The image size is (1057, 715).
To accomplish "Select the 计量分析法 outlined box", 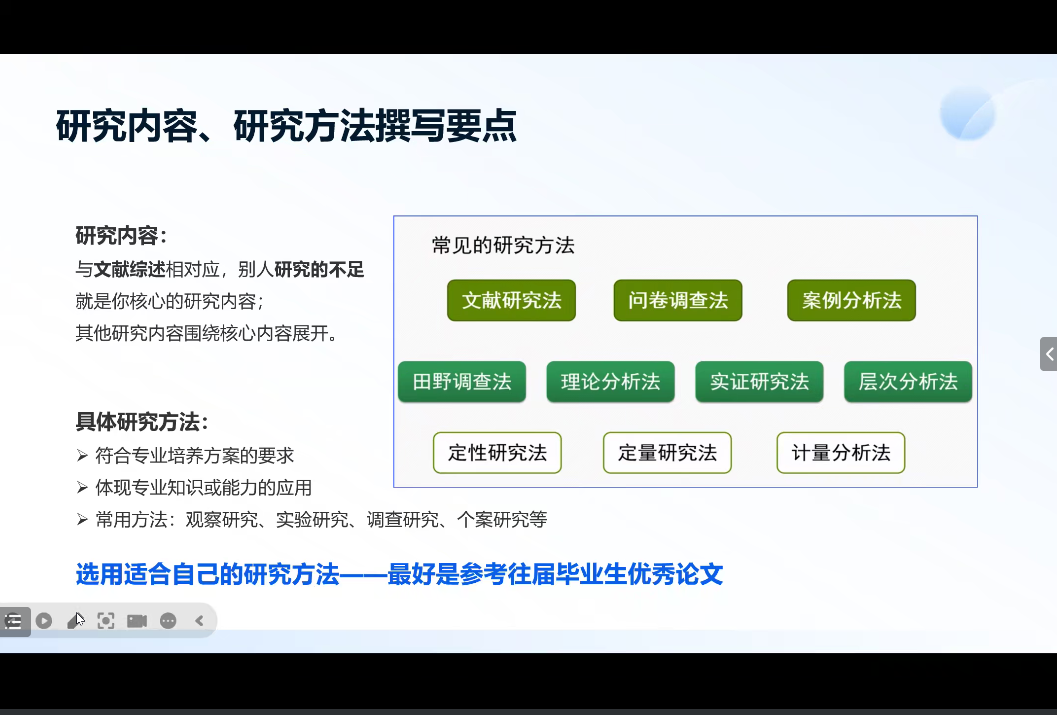I will pos(840,453).
